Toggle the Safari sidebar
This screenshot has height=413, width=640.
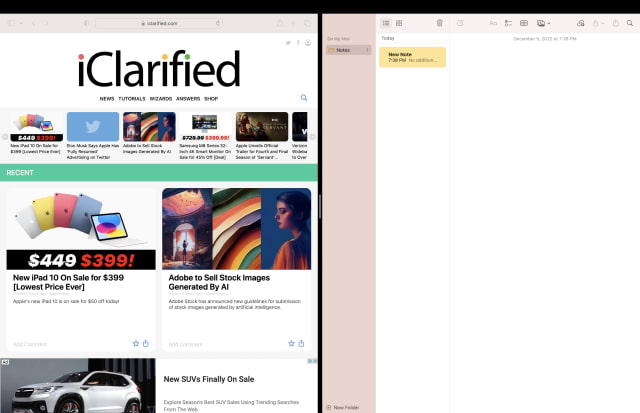[x=11, y=23]
